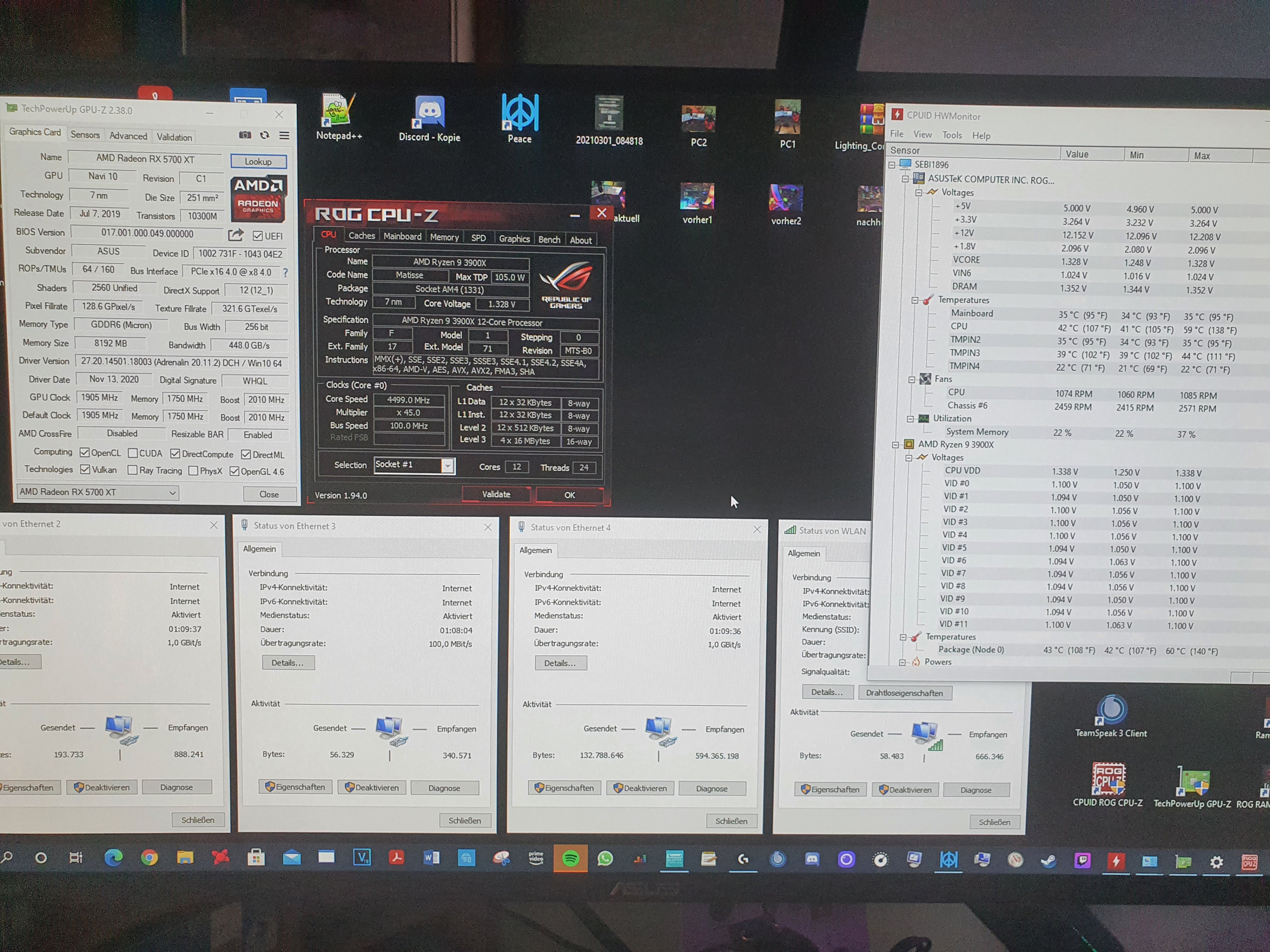Click the GPU-Z screenshot camera icon
The height and width of the screenshot is (952, 1270).
(245, 135)
